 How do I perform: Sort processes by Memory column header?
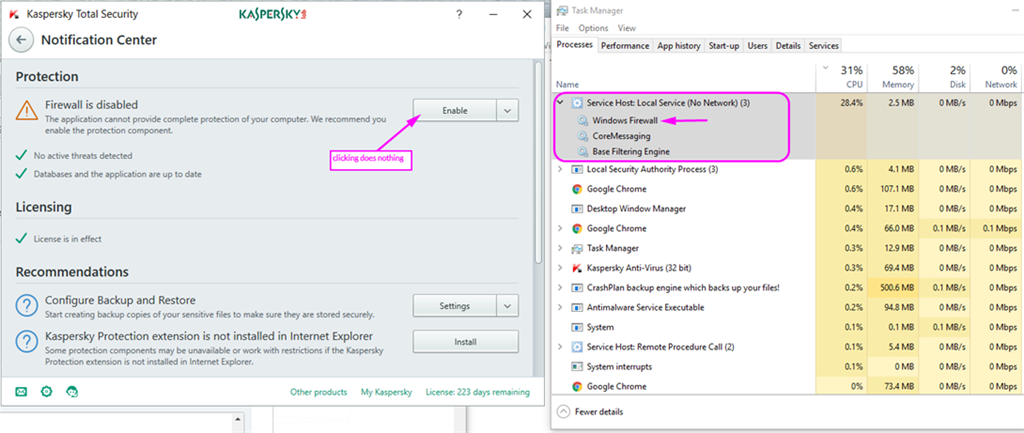893,76
